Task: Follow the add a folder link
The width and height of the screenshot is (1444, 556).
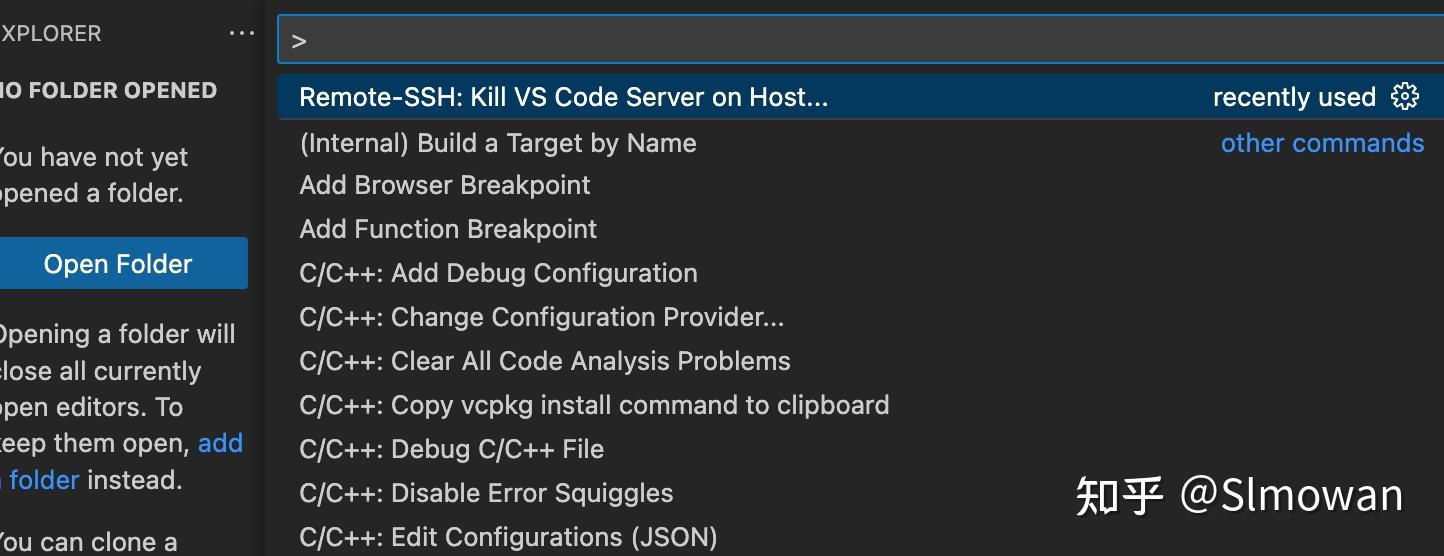Action: (220, 443)
